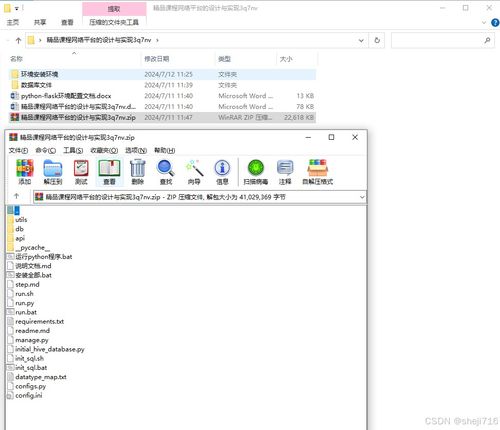This screenshot has height=430, width=500.
Task: Select the utils folder in archive
Action: click(x=17, y=220)
